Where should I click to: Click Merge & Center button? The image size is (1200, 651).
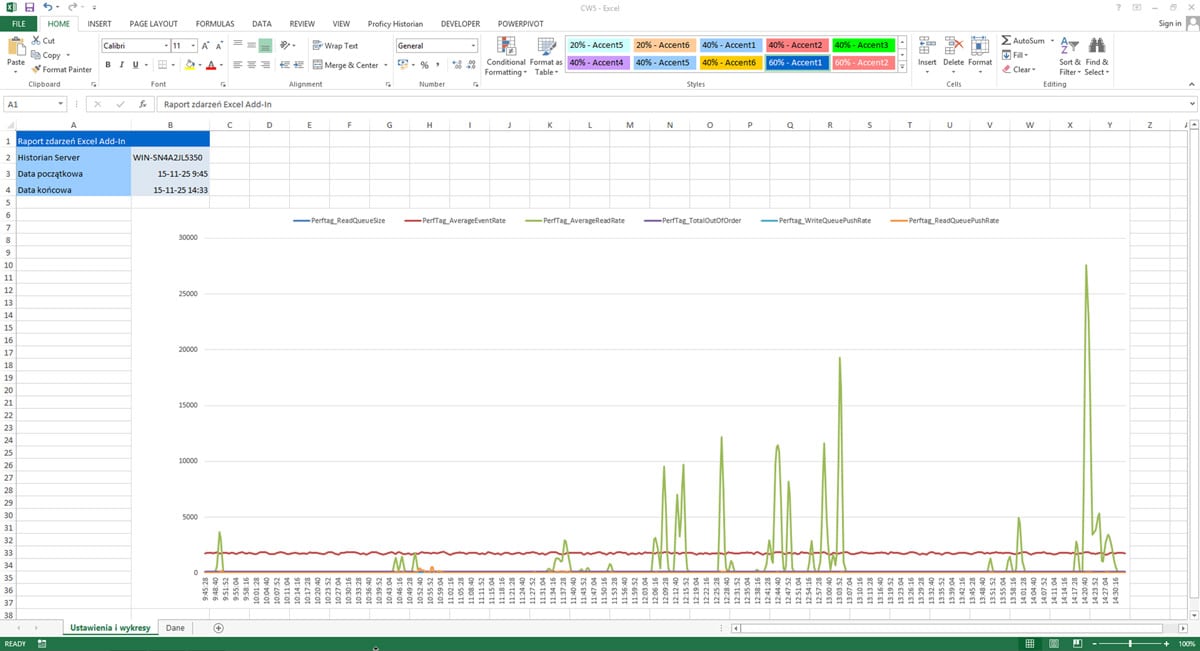click(346, 65)
